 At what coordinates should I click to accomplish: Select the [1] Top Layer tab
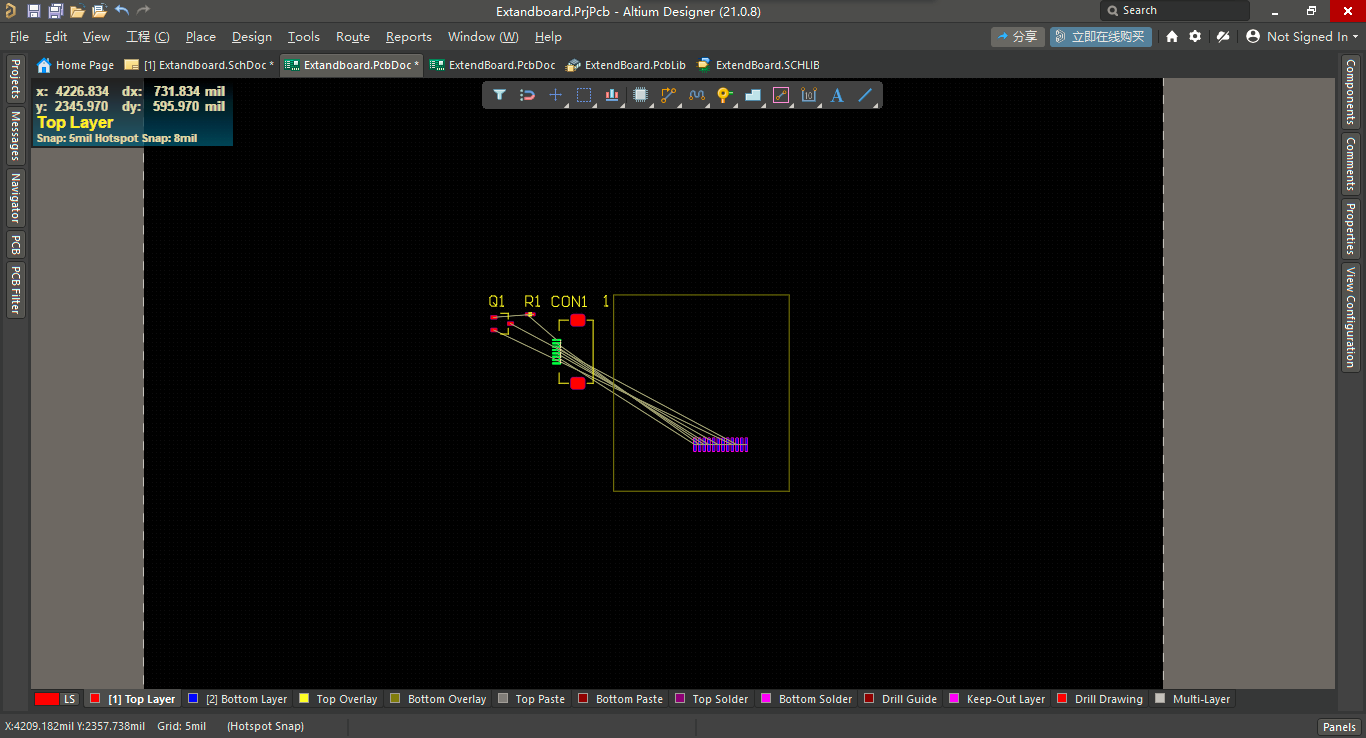click(133, 699)
